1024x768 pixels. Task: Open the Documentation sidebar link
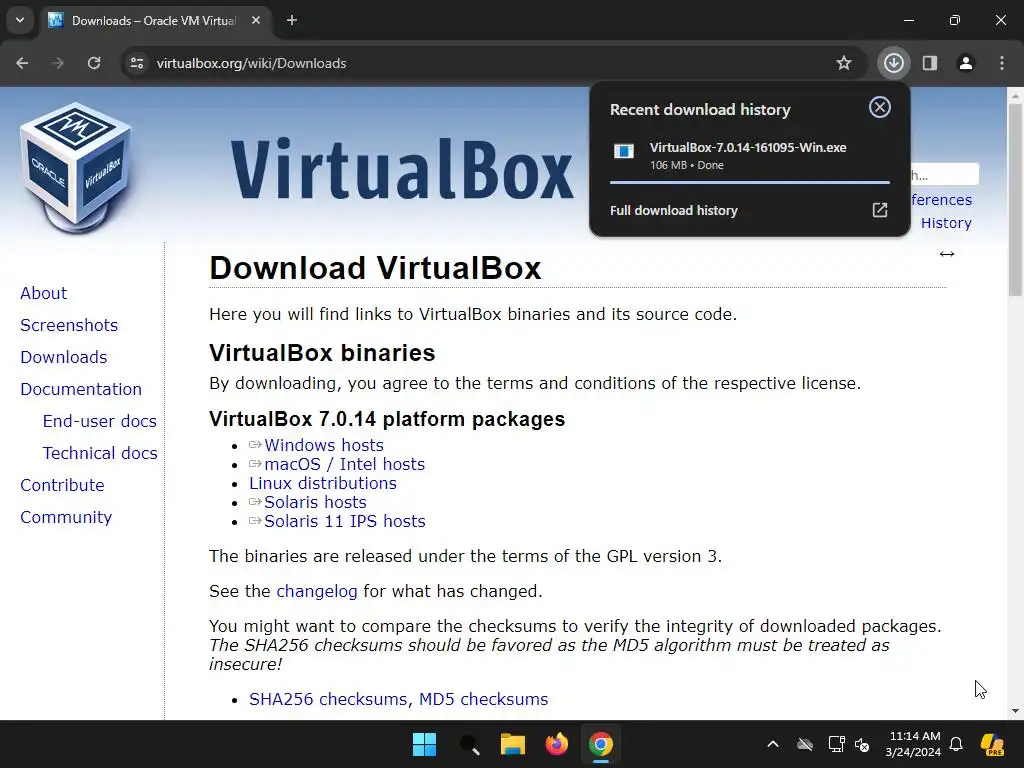81,389
